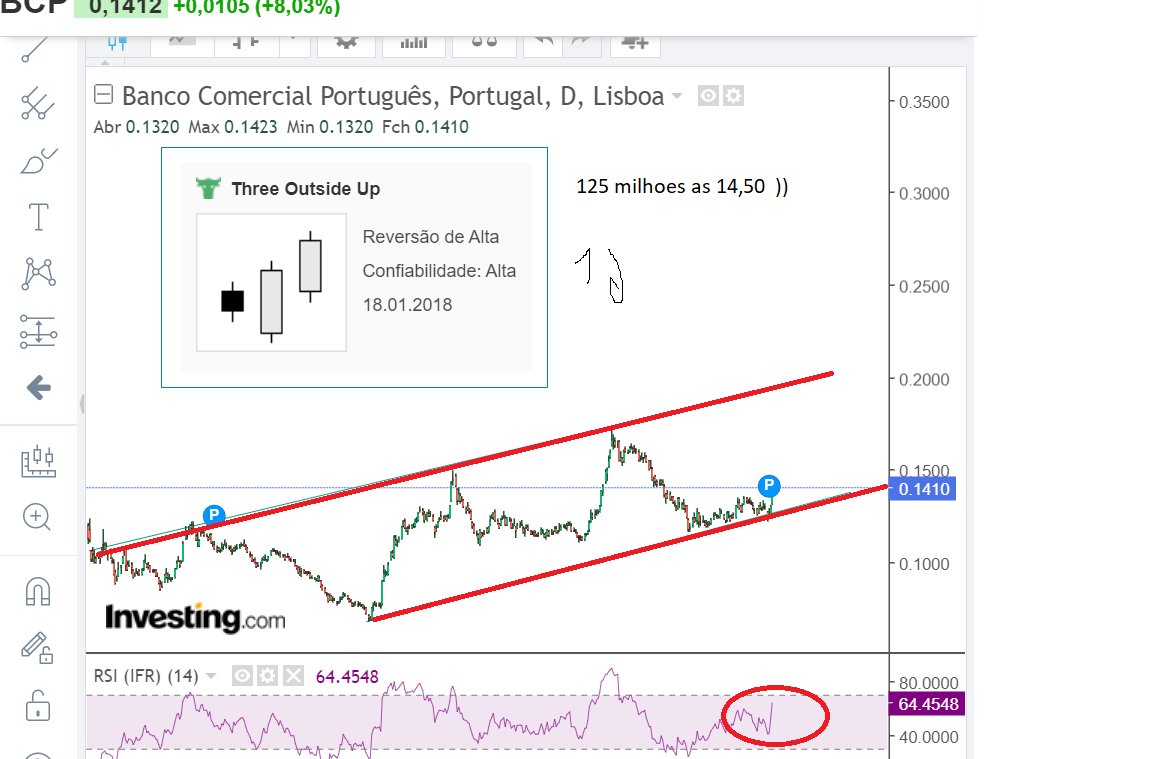The height and width of the screenshot is (759, 1152).
Task: Select the Text annotation tool
Action: point(38,217)
